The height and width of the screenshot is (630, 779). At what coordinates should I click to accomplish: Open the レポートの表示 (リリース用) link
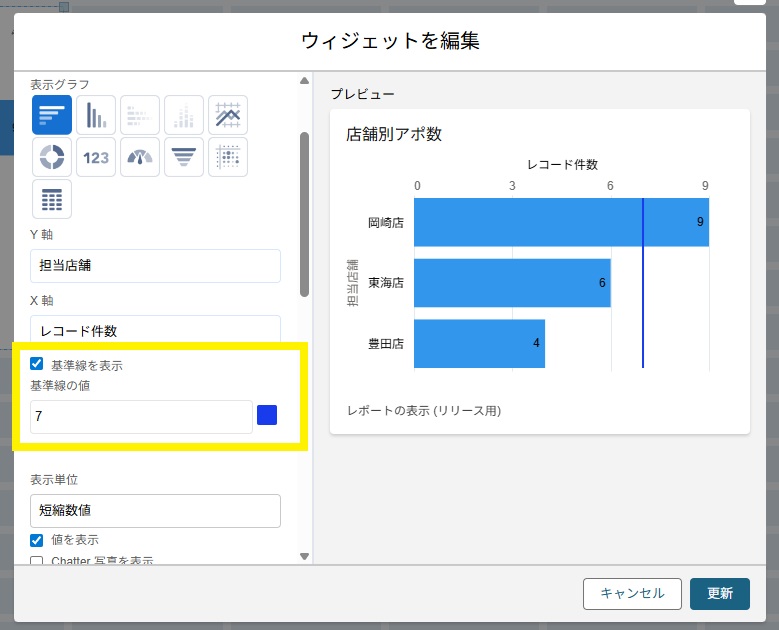coord(424,411)
